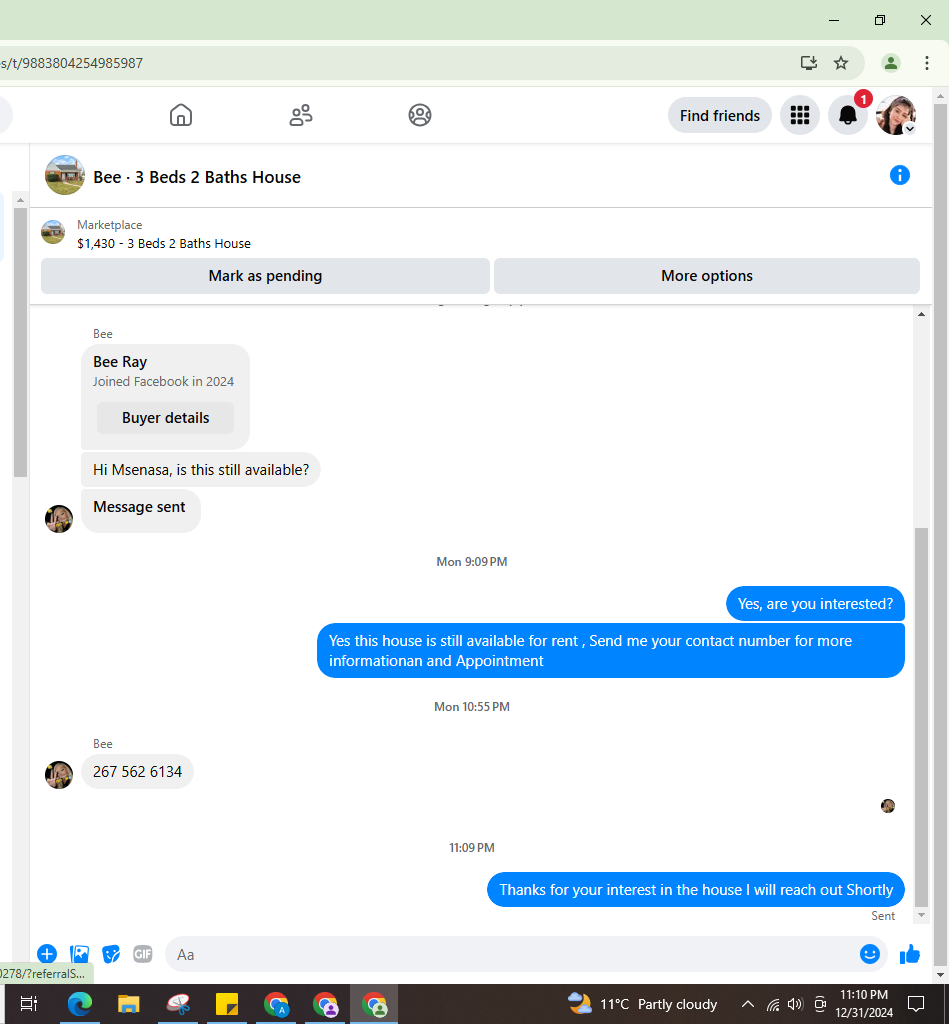Viewport: 949px width, 1024px height.
Task: Click the 'Yes, are you interested?' message
Action: click(x=815, y=603)
